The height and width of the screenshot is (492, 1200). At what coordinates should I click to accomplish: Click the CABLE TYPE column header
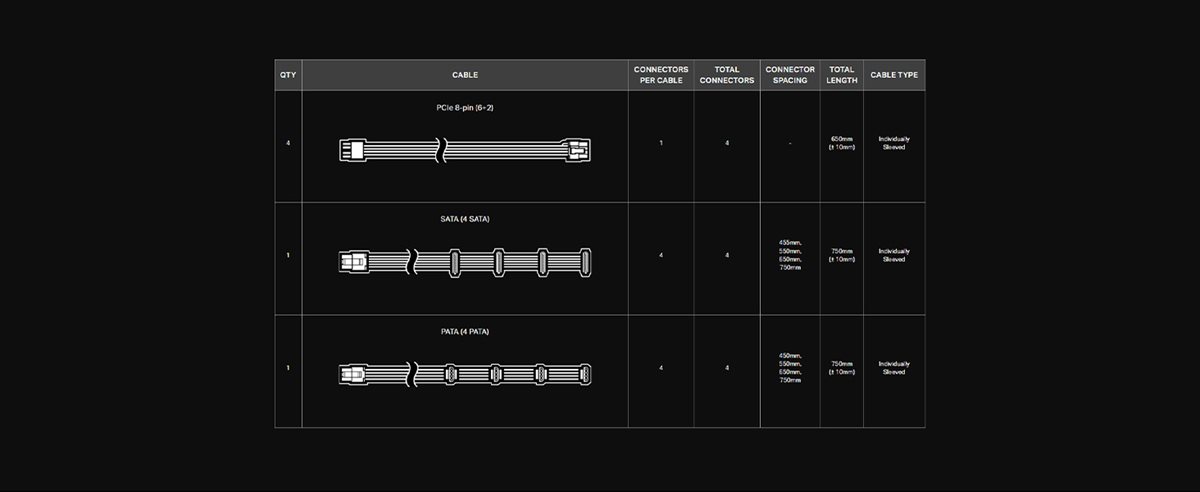[x=894, y=75]
